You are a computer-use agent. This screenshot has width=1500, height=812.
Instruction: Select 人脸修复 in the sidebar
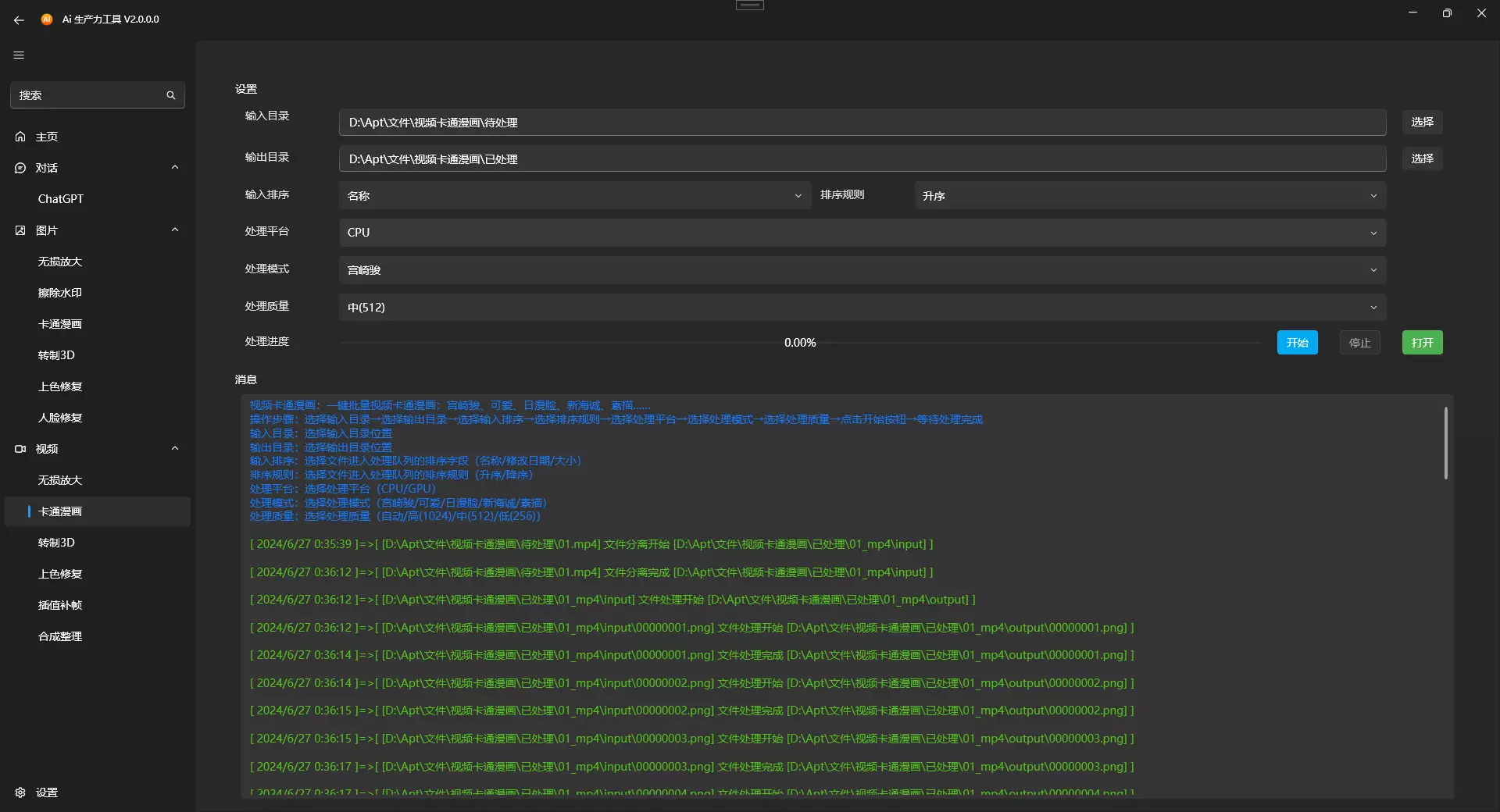[x=98, y=418]
